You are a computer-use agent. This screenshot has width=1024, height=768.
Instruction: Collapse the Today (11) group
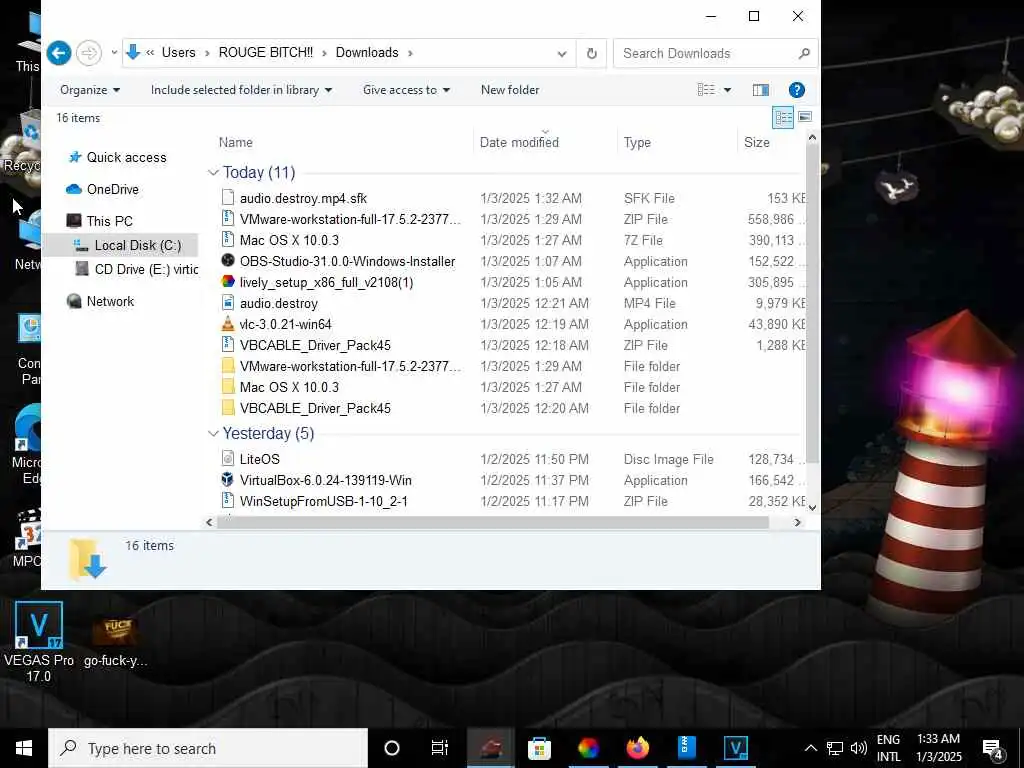coord(213,172)
